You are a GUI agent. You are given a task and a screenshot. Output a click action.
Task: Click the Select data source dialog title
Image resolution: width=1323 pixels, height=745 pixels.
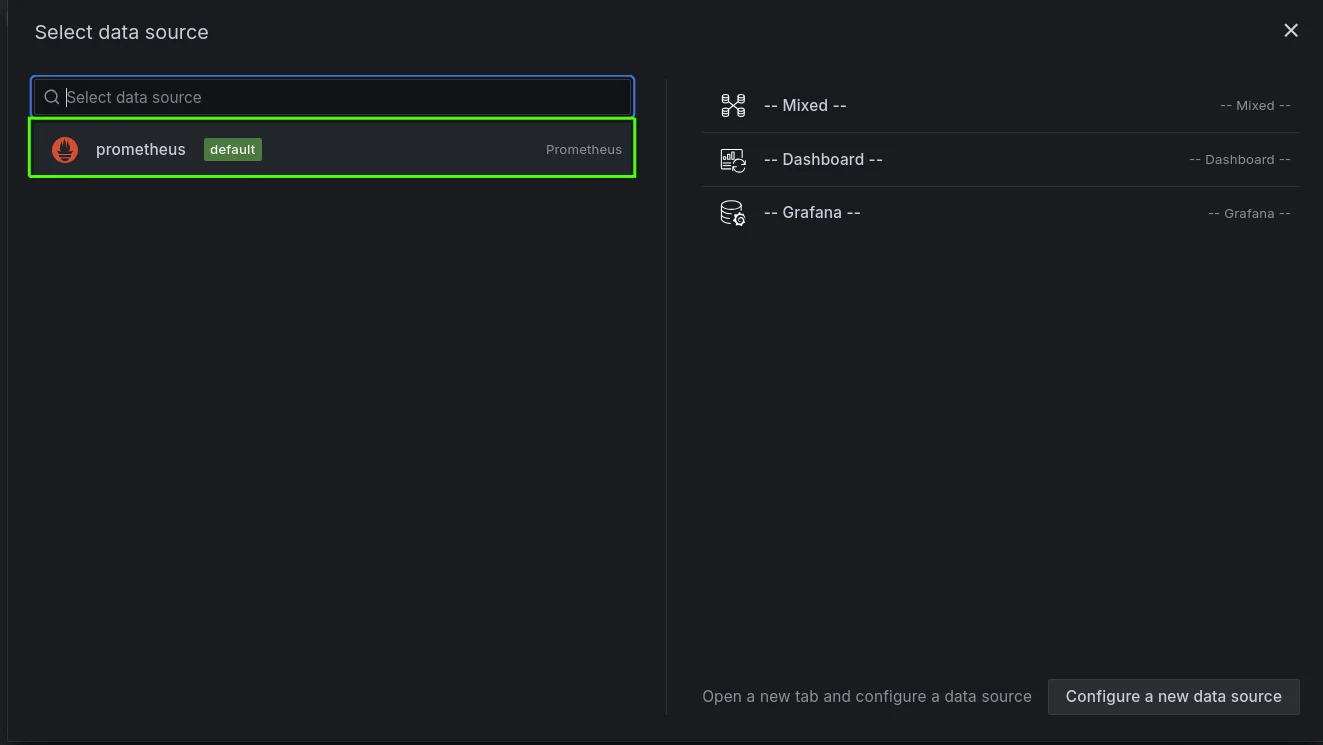[121, 31]
